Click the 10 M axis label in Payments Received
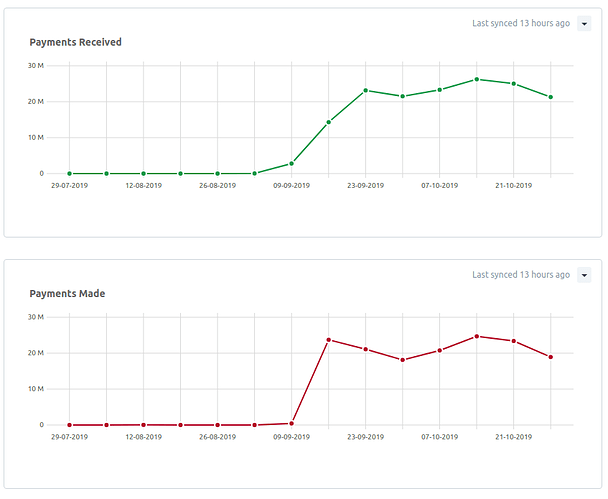 (36, 138)
